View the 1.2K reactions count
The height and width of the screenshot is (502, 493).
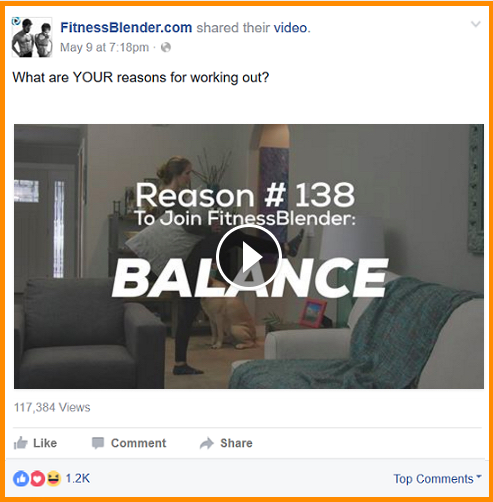[x=78, y=479]
